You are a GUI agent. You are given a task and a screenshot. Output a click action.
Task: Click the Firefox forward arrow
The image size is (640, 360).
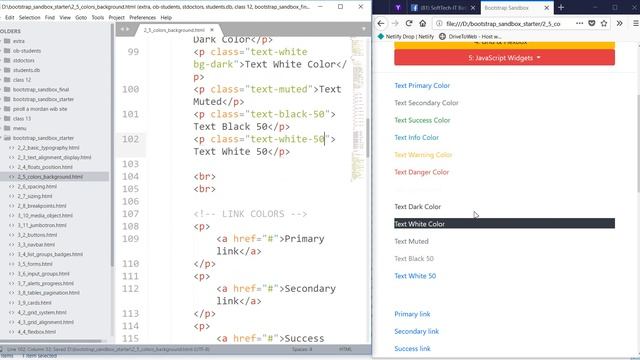click(395, 23)
